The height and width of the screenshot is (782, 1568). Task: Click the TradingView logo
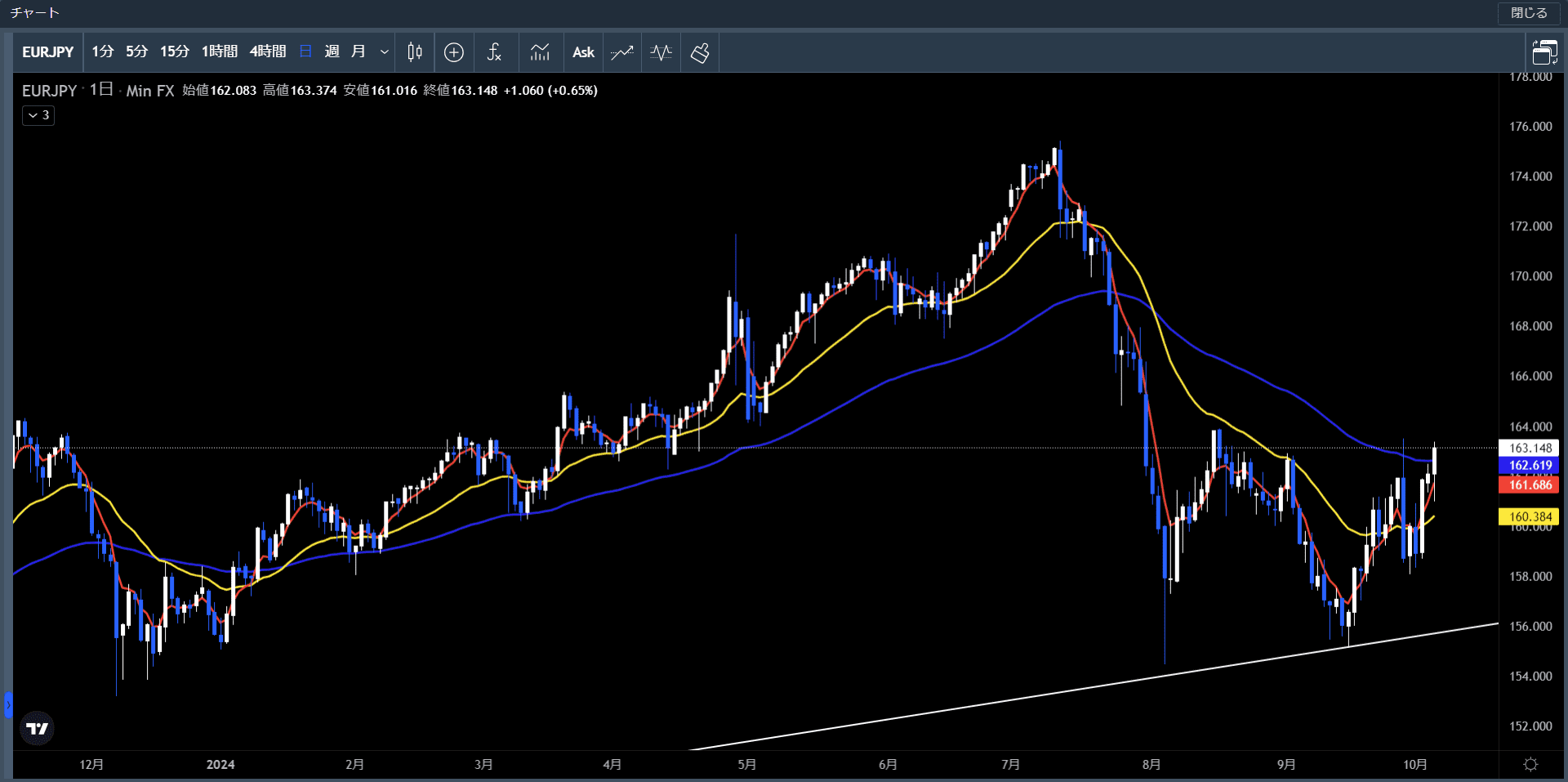click(x=37, y=728)
